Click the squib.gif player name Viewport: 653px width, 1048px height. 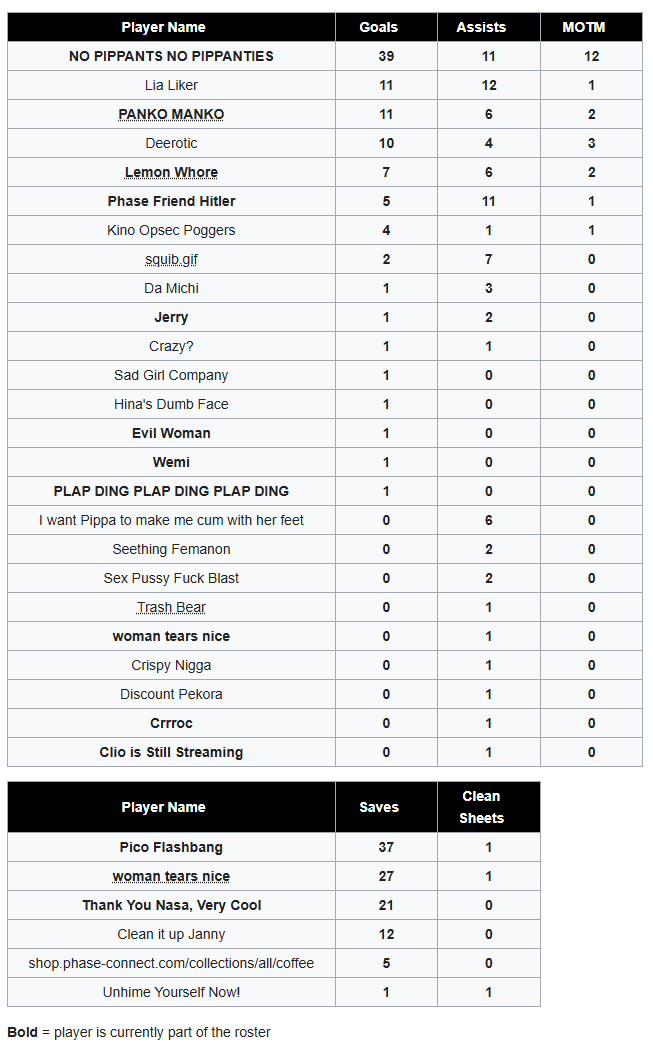[x=171, y=259]
